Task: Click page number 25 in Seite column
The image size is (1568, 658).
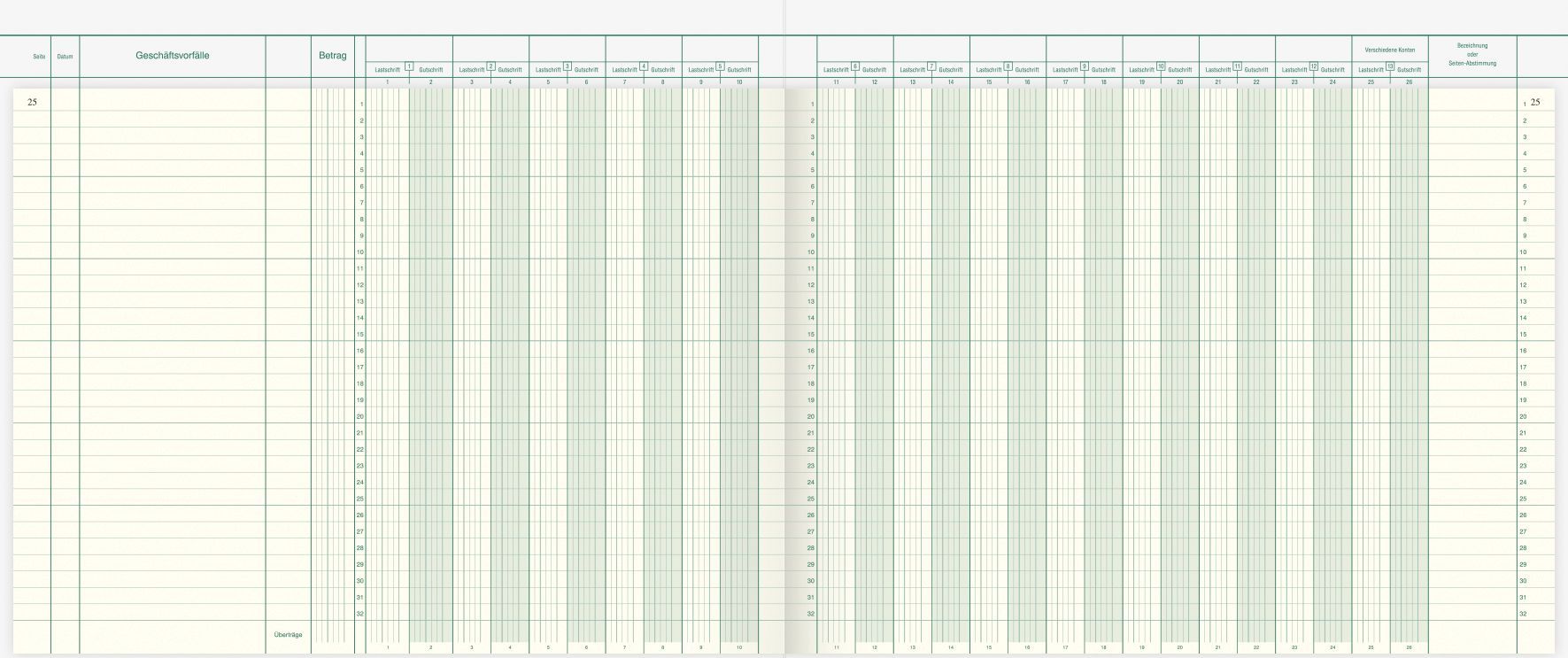Action: (x=33, y=102)
